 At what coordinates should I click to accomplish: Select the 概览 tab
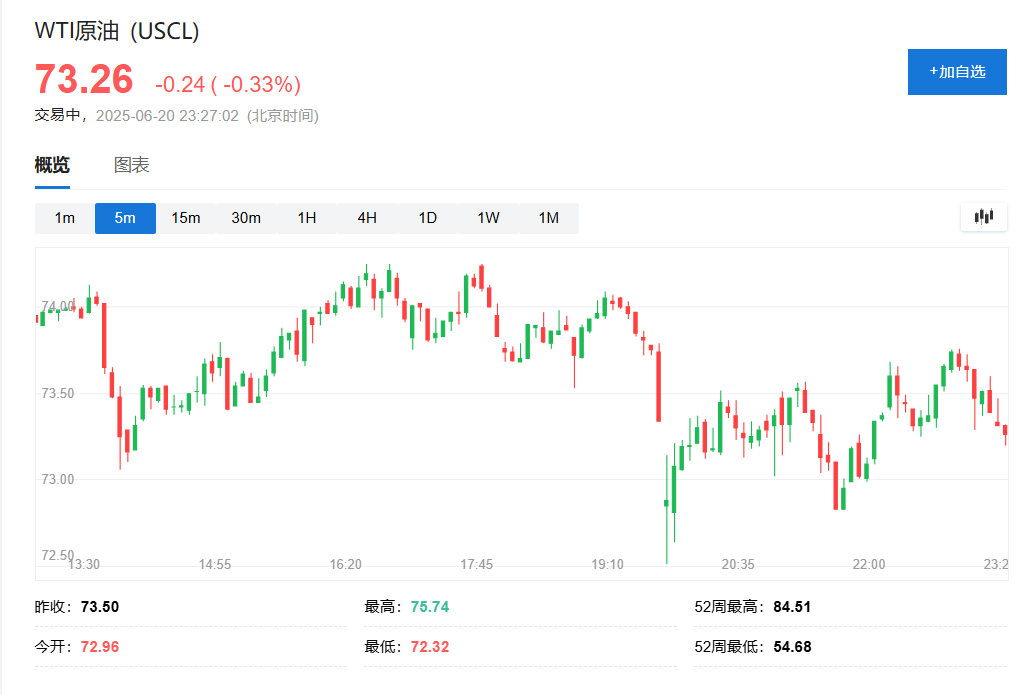pyautogui.click(x=52, y=165)
